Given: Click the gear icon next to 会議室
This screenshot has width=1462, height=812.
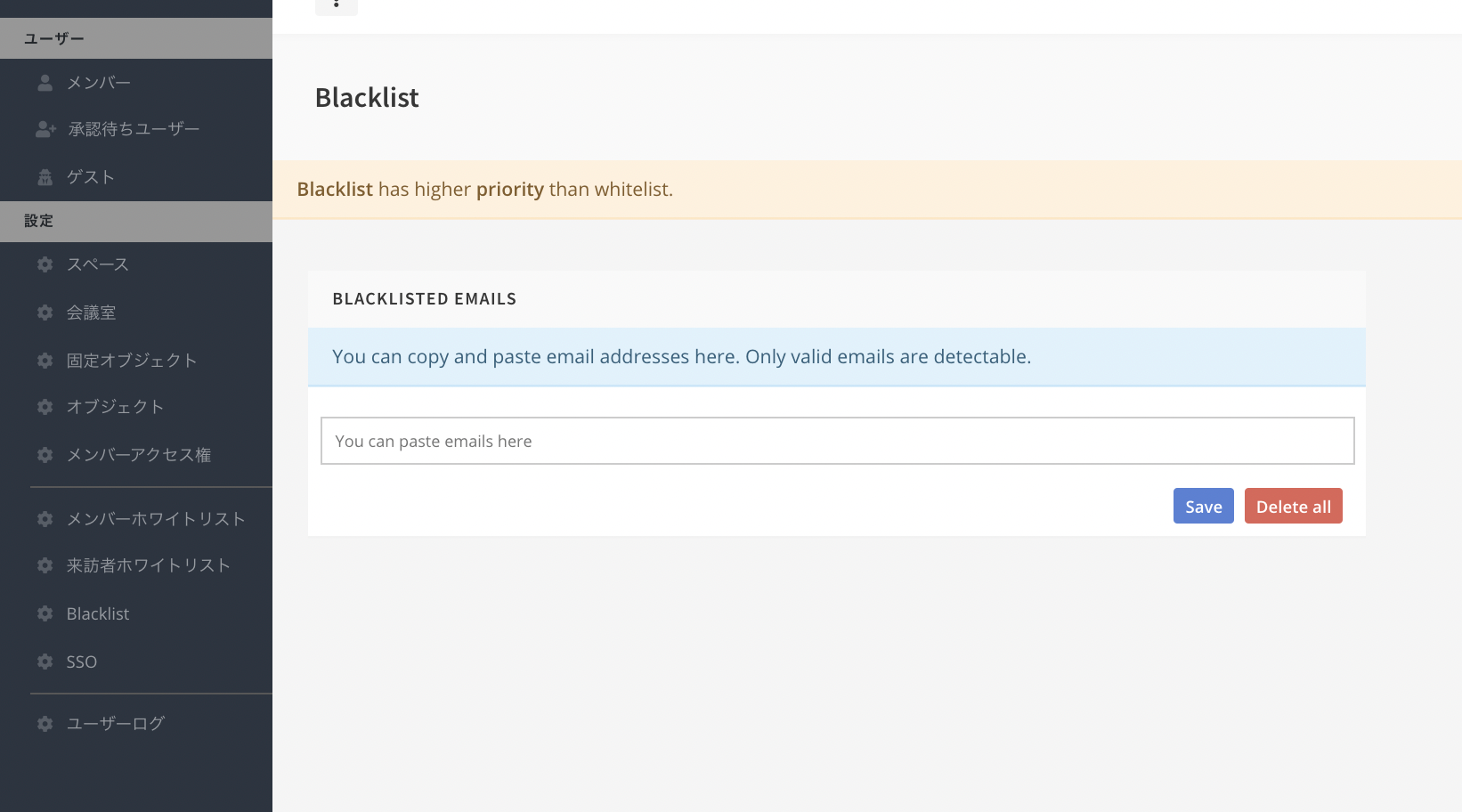Looking at the screenshot, I should pos(45,313).
